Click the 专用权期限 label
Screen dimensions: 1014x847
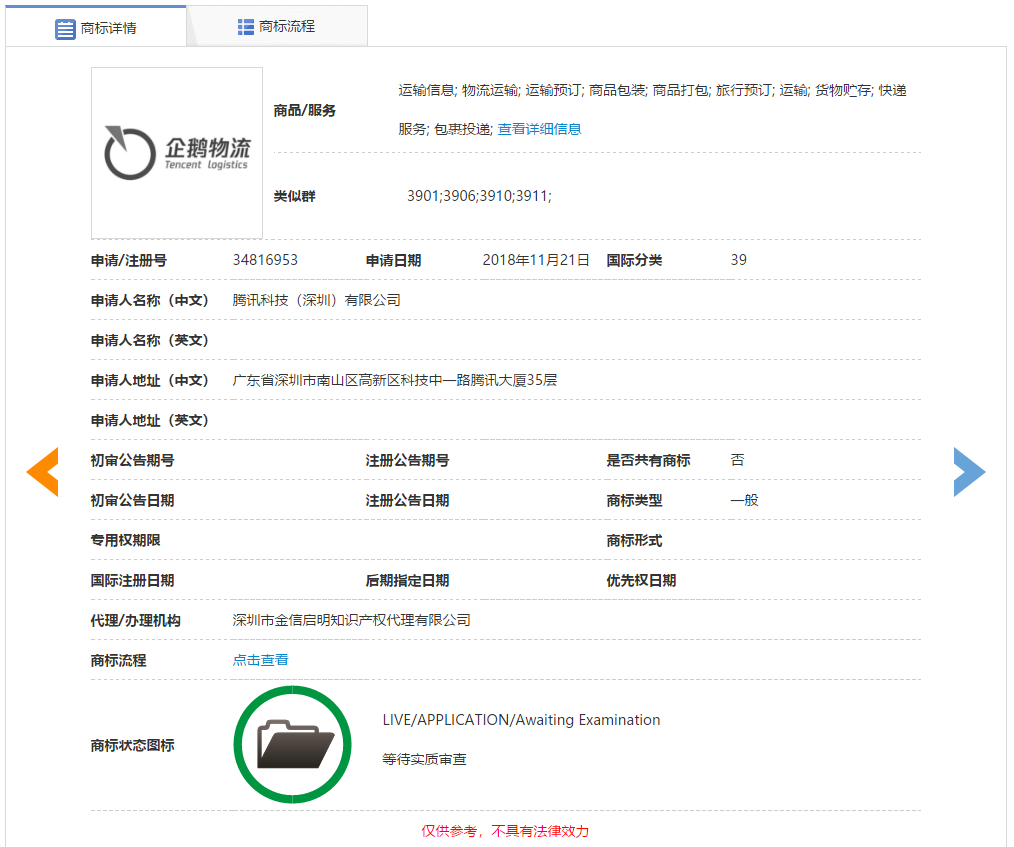pos(125,541)
